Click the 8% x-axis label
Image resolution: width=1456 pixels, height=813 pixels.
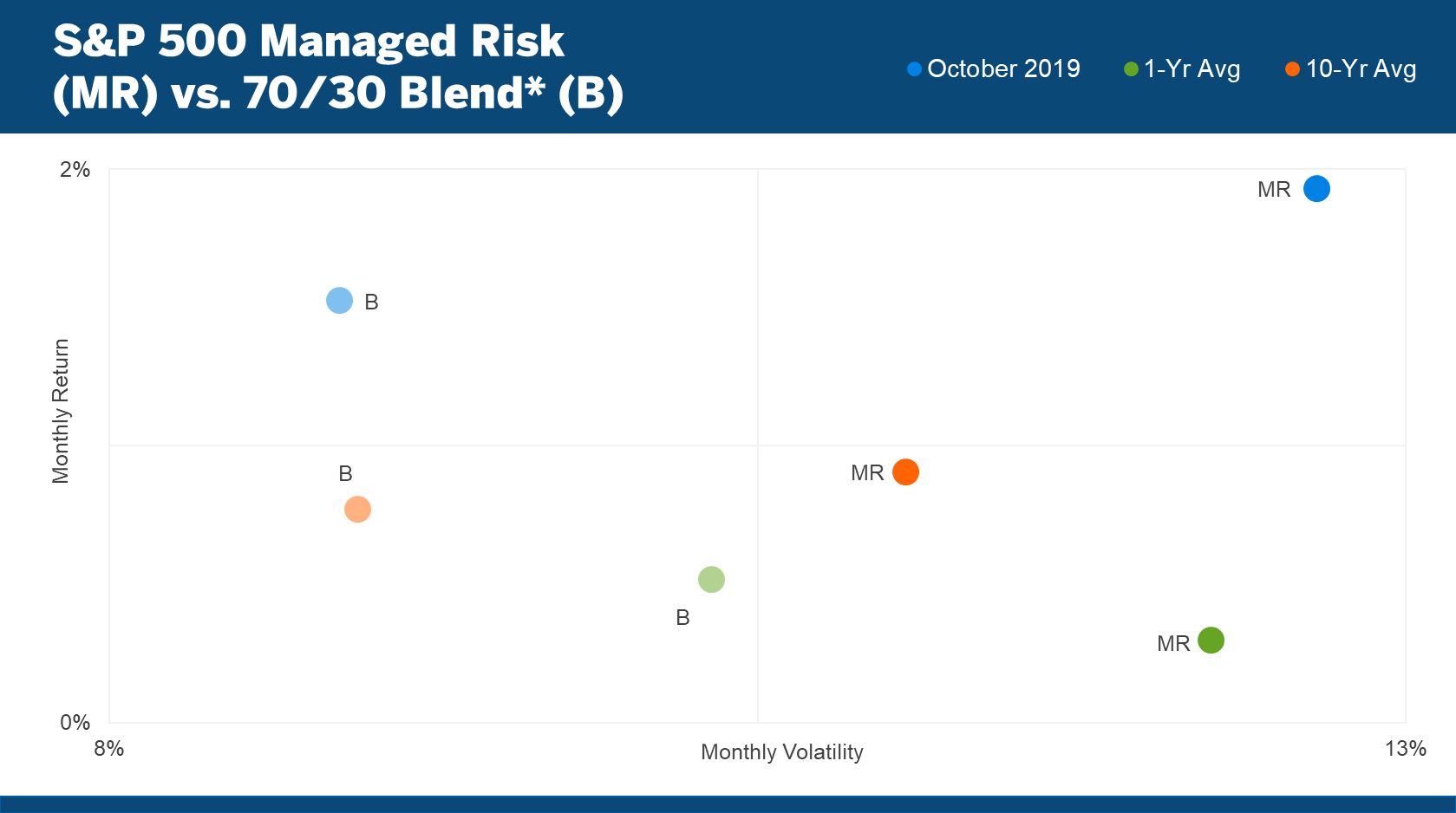[108, 749]
